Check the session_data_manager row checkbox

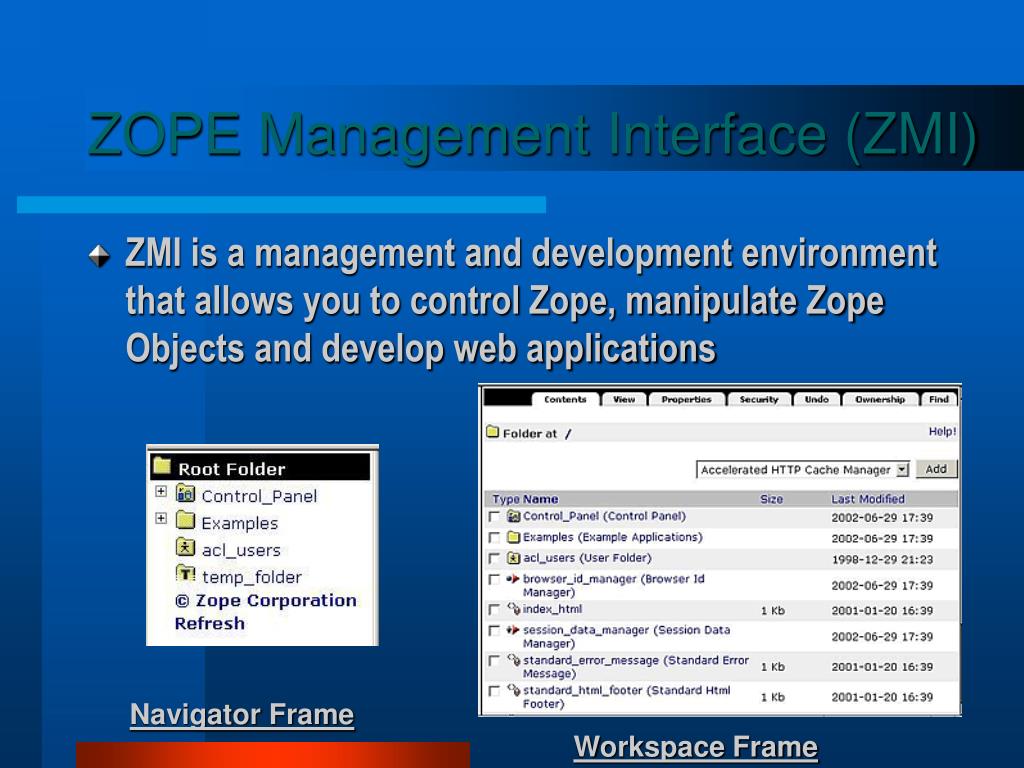(494, 630)
